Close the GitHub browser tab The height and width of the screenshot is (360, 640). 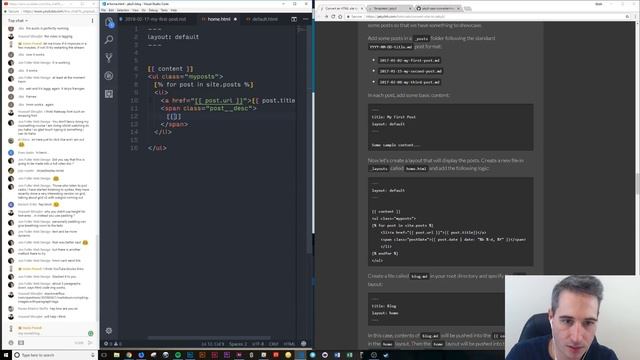coord(459,8)
